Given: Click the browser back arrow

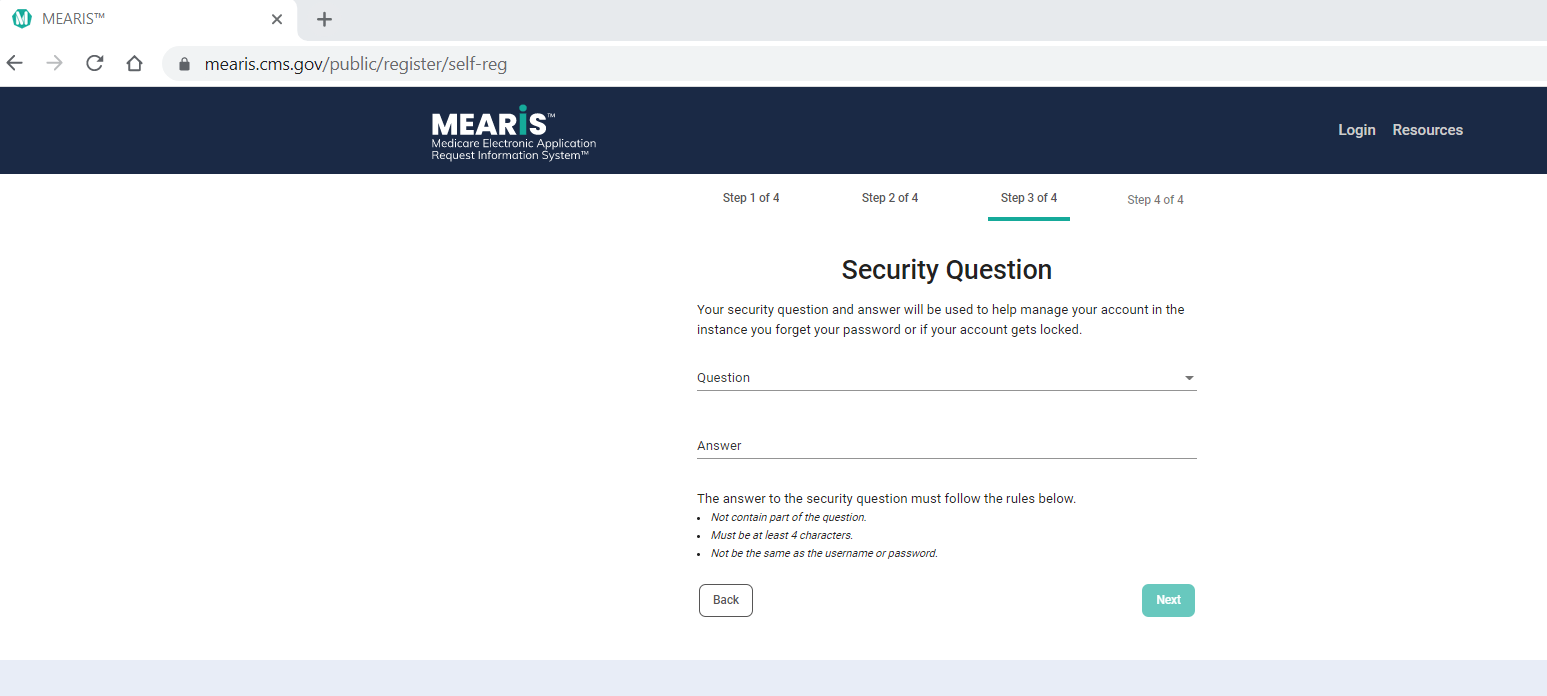Looking at the screenshot, I should click(x=14, y=63).
